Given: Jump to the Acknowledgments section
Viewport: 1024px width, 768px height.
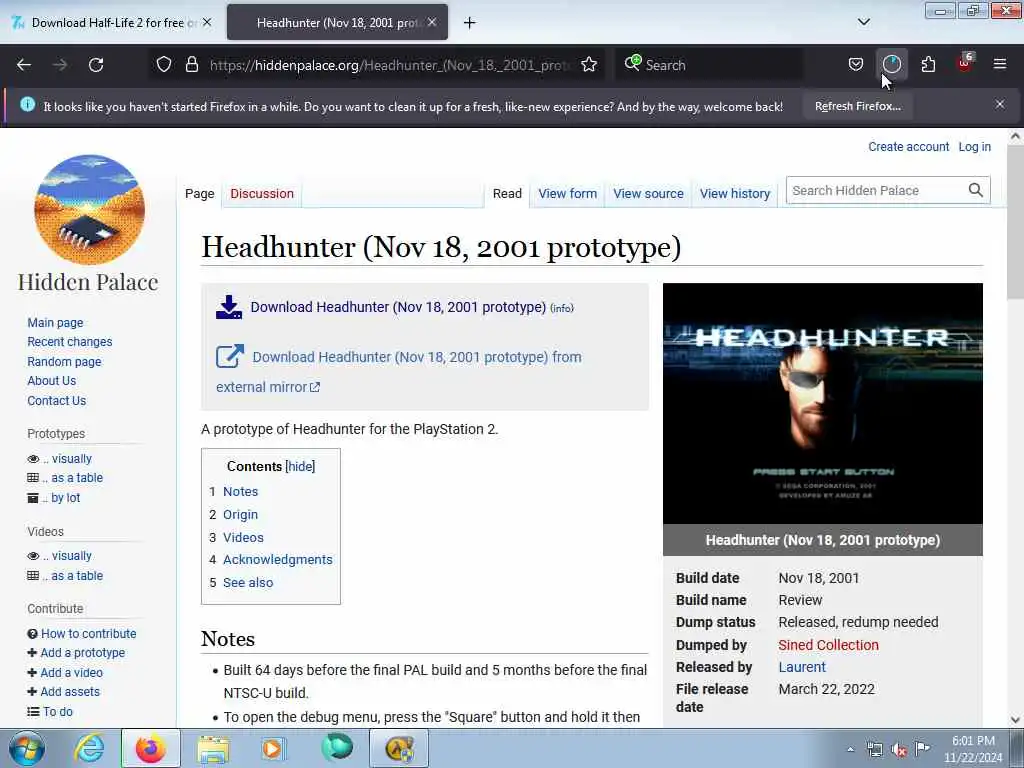Looking at the screenshot, I should [278, 560].
